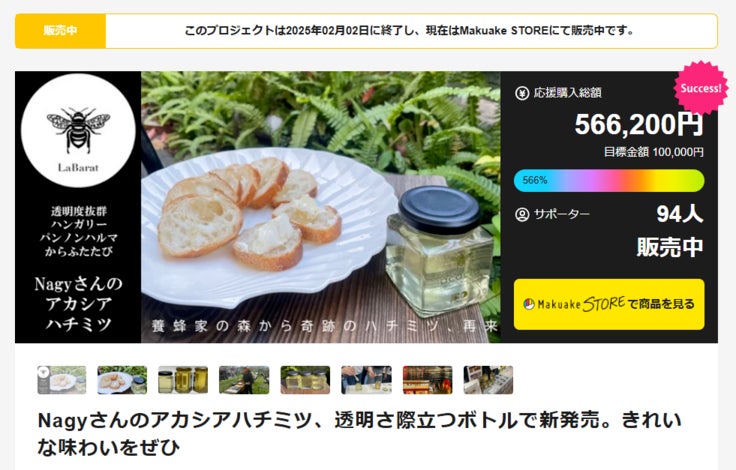
Task: Select the fourth thumbnail with beekeeper outdoors
Action: coord(244,380)
